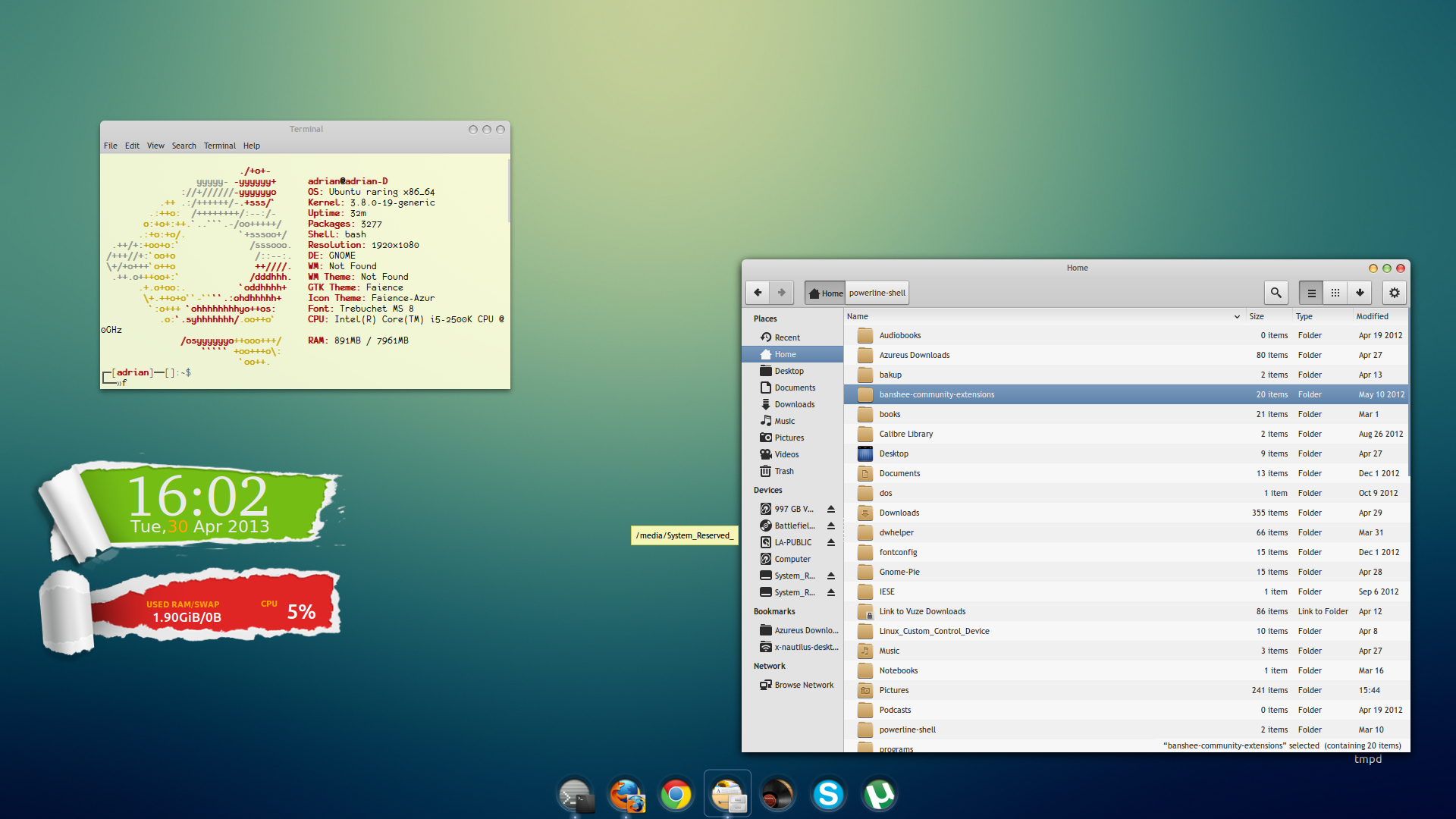This screenshot has height=819, width=1456.
Task: Select the Music folder icon in file list
Action: click(x=865, y=651)
